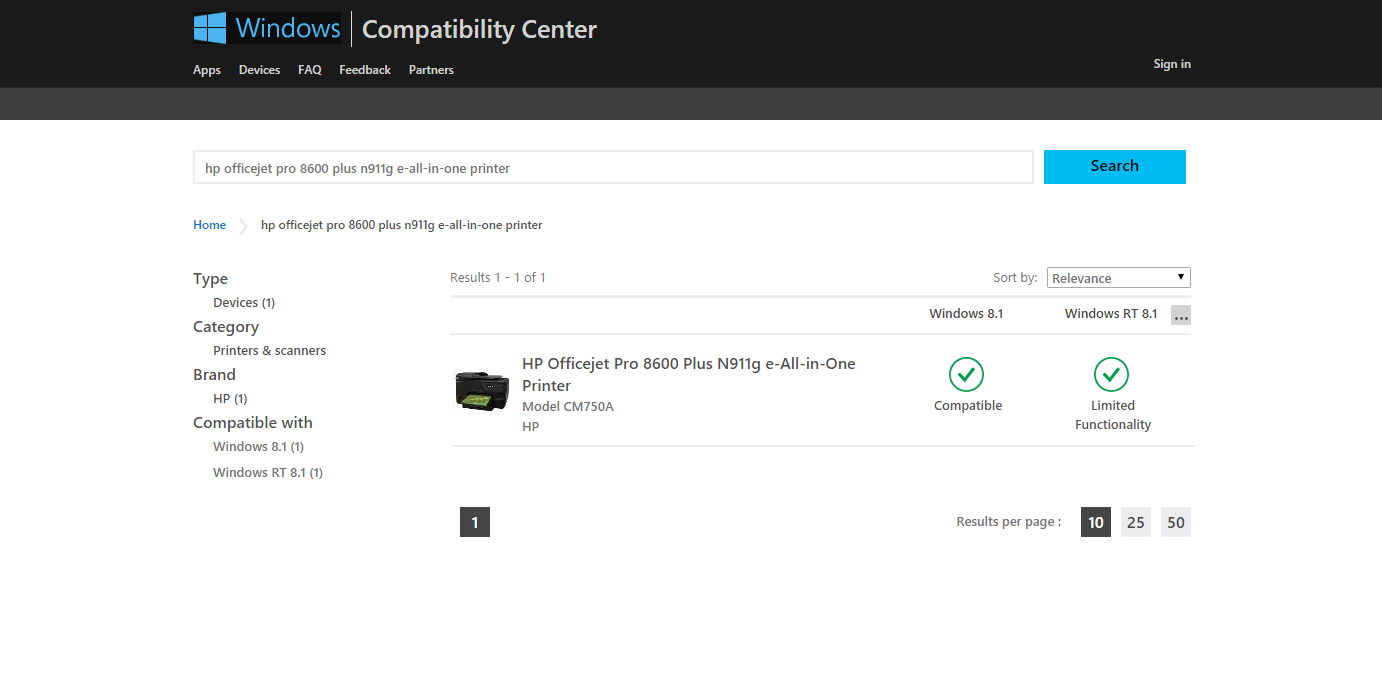Show 10 results per page
The width and height of the screenshot is (1382, 691).
coord(1096,522)
